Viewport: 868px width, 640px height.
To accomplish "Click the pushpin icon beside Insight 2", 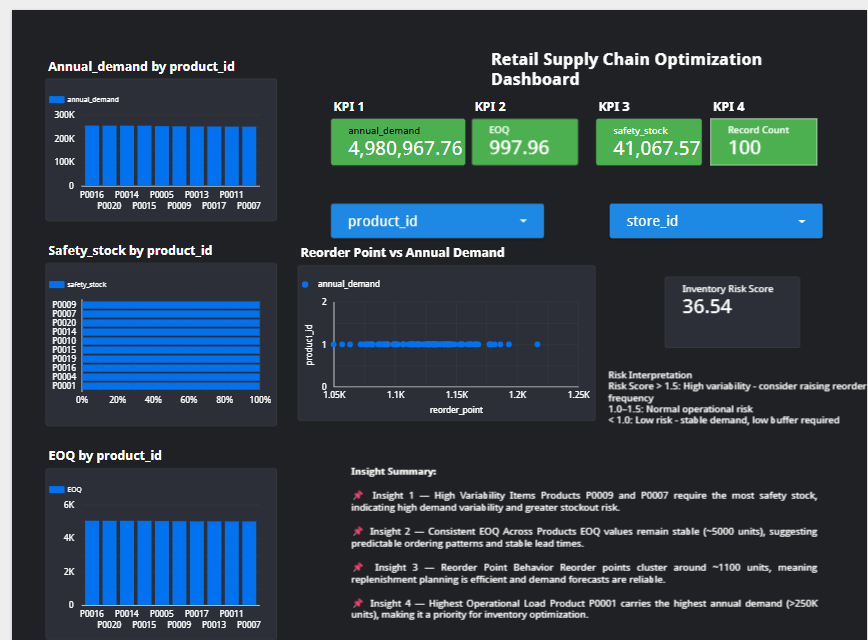I will click(x=358, y=531).
